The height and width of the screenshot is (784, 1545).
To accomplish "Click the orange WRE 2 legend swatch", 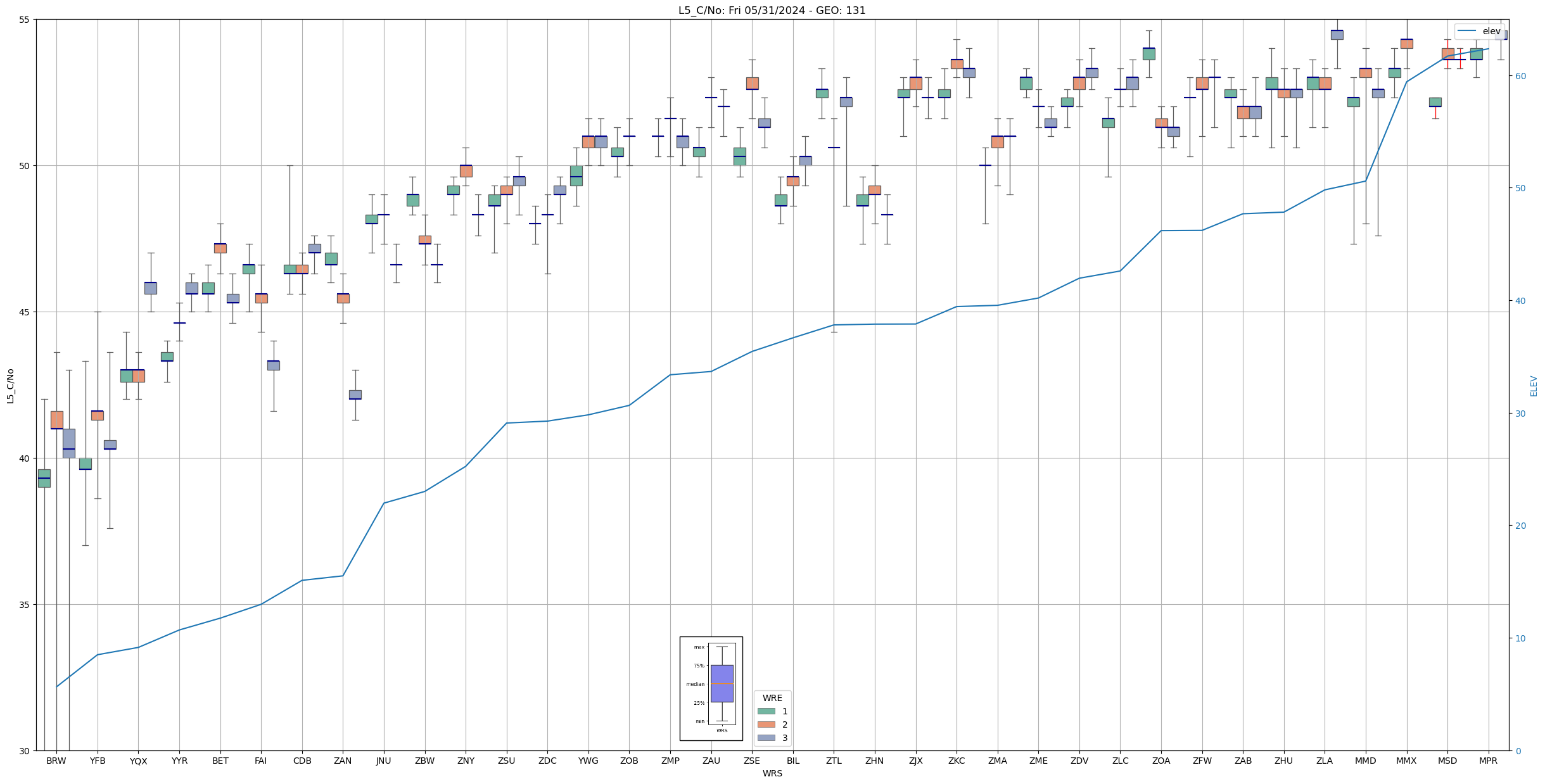I will 766,724.
